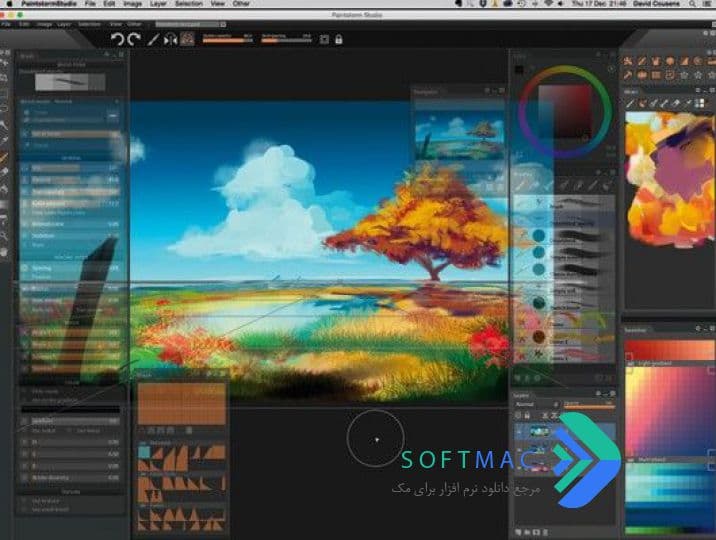This screenshot has width=716, height=540.
Task: Open the brush texture icon in the toolbar
Action: click(x=187, y=39)
